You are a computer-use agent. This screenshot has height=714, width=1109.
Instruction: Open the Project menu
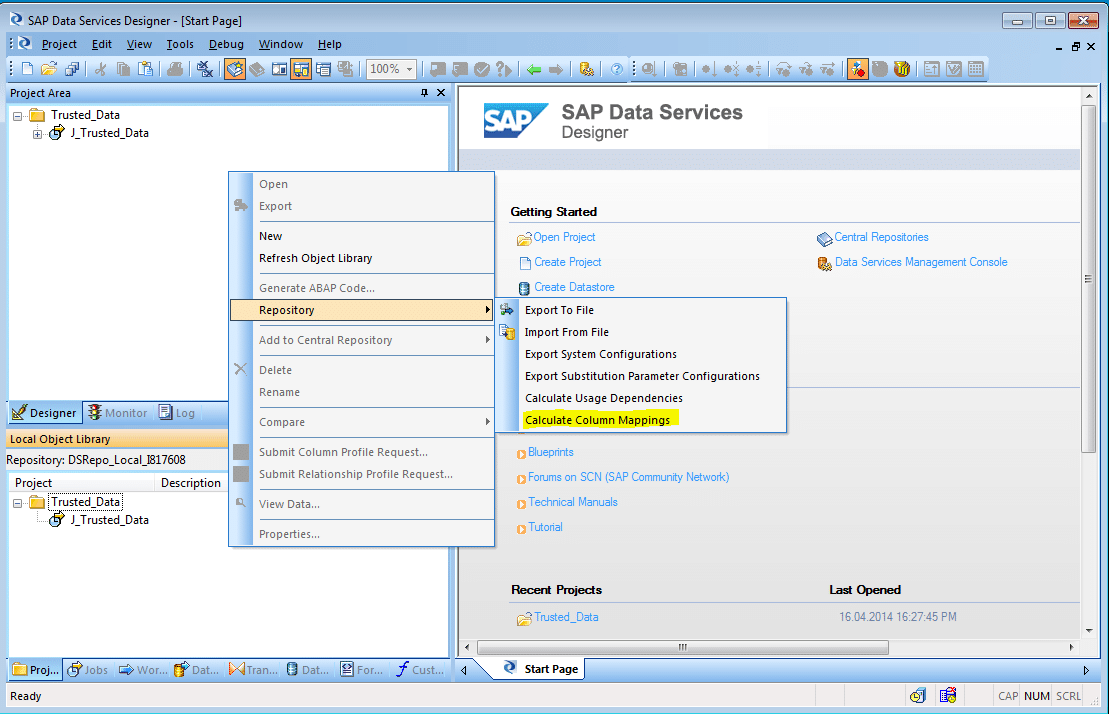[x=59, y=44]
